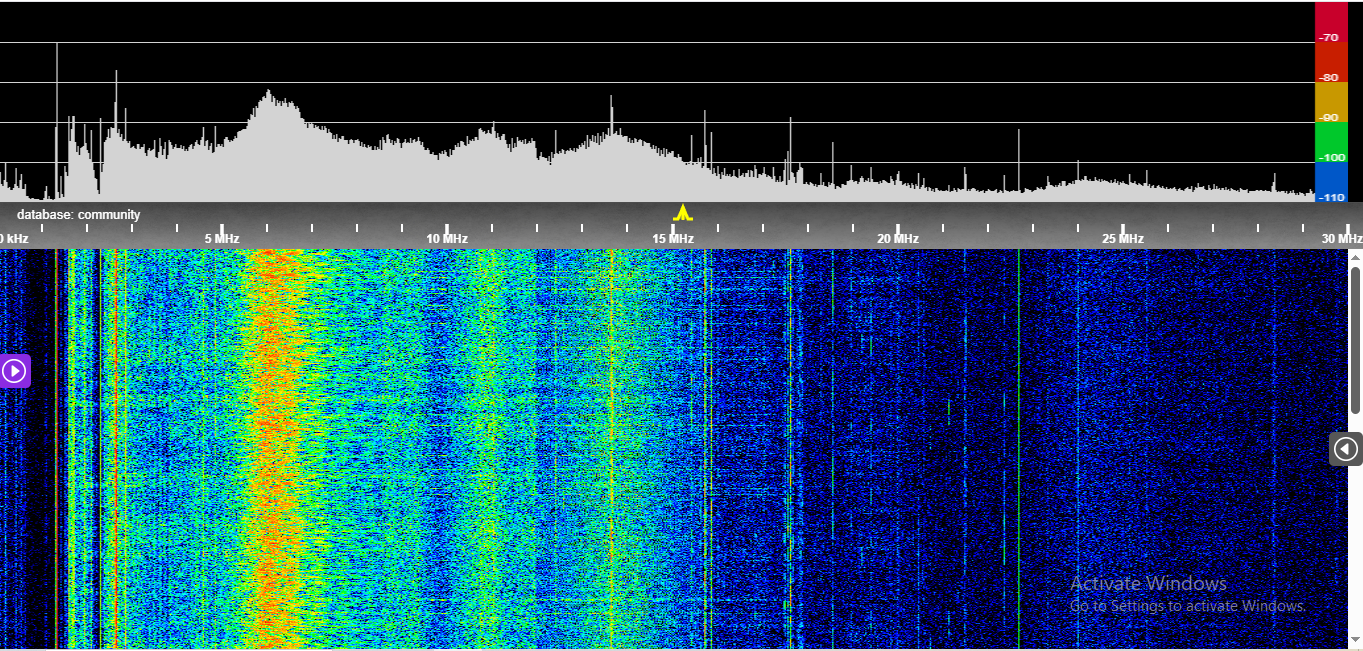Click the yellow passband tuning marker

(x=683, y=212)
